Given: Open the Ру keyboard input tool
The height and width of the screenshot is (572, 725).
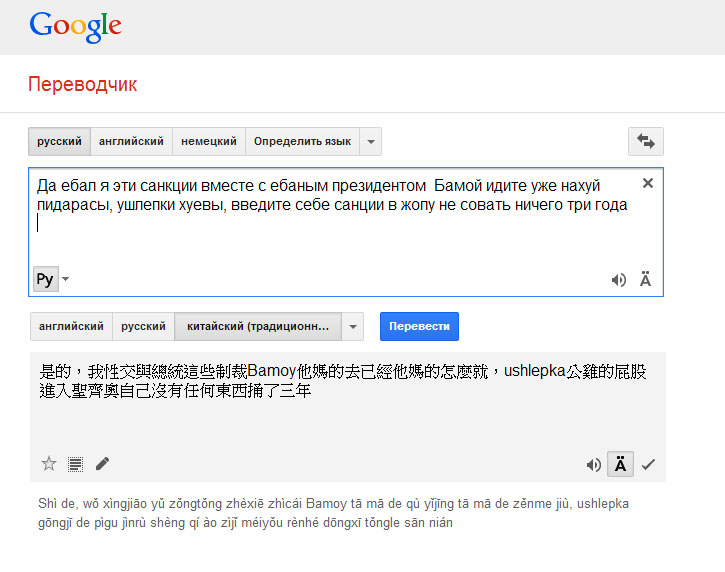Looking at the screenshot, I should 45,279.
